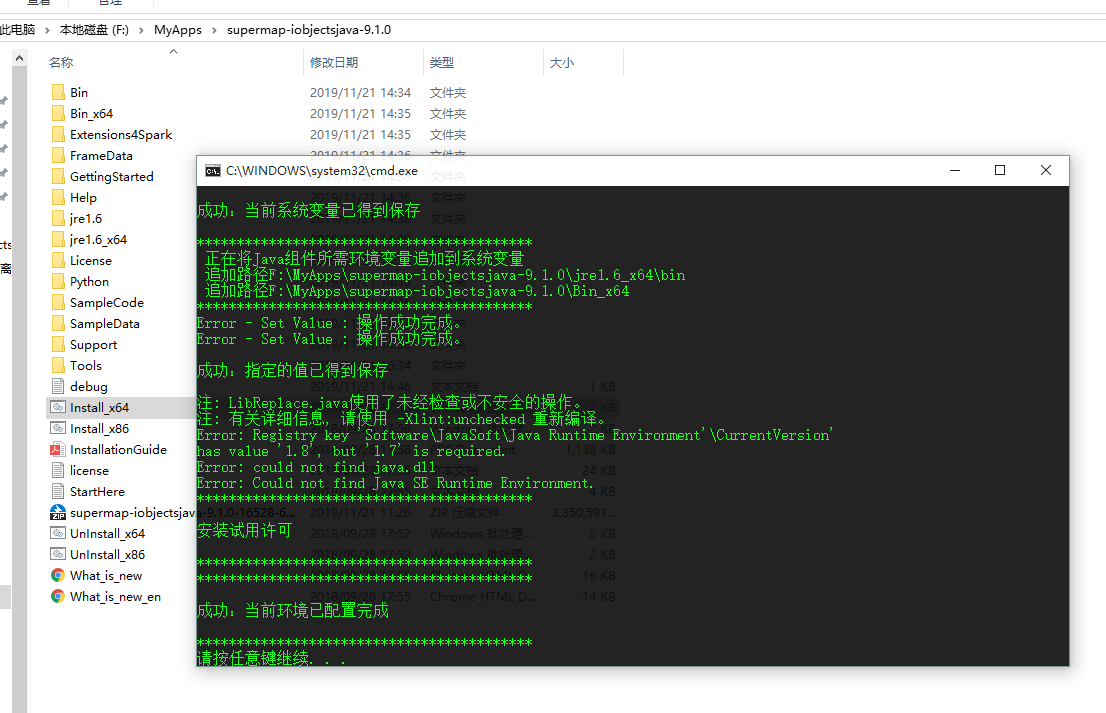Click the Extensions4Spark folder icon
Screen dimensions: 1106x713
point(58,135)
